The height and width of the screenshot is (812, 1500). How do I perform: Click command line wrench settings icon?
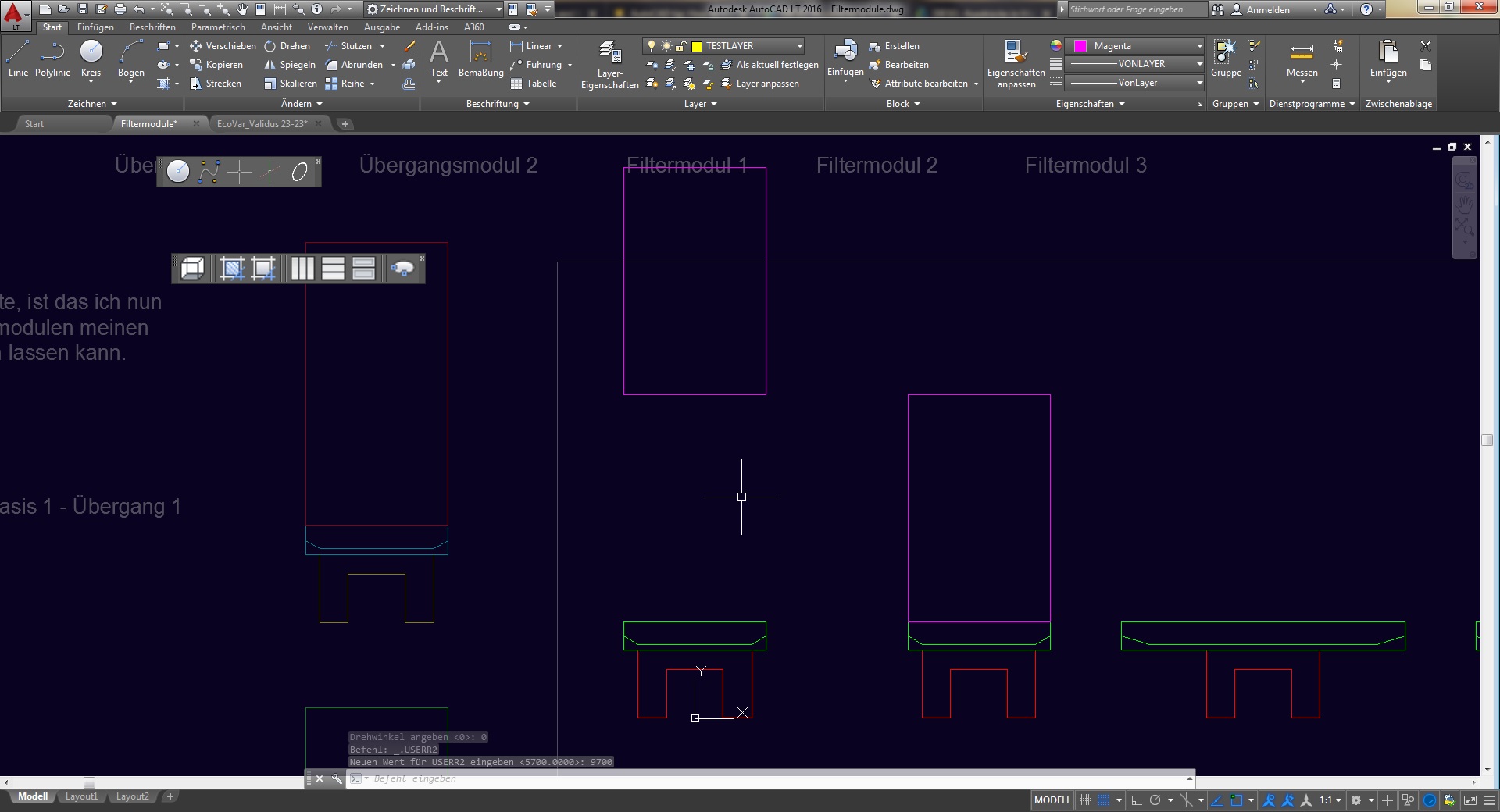point(337,778)
